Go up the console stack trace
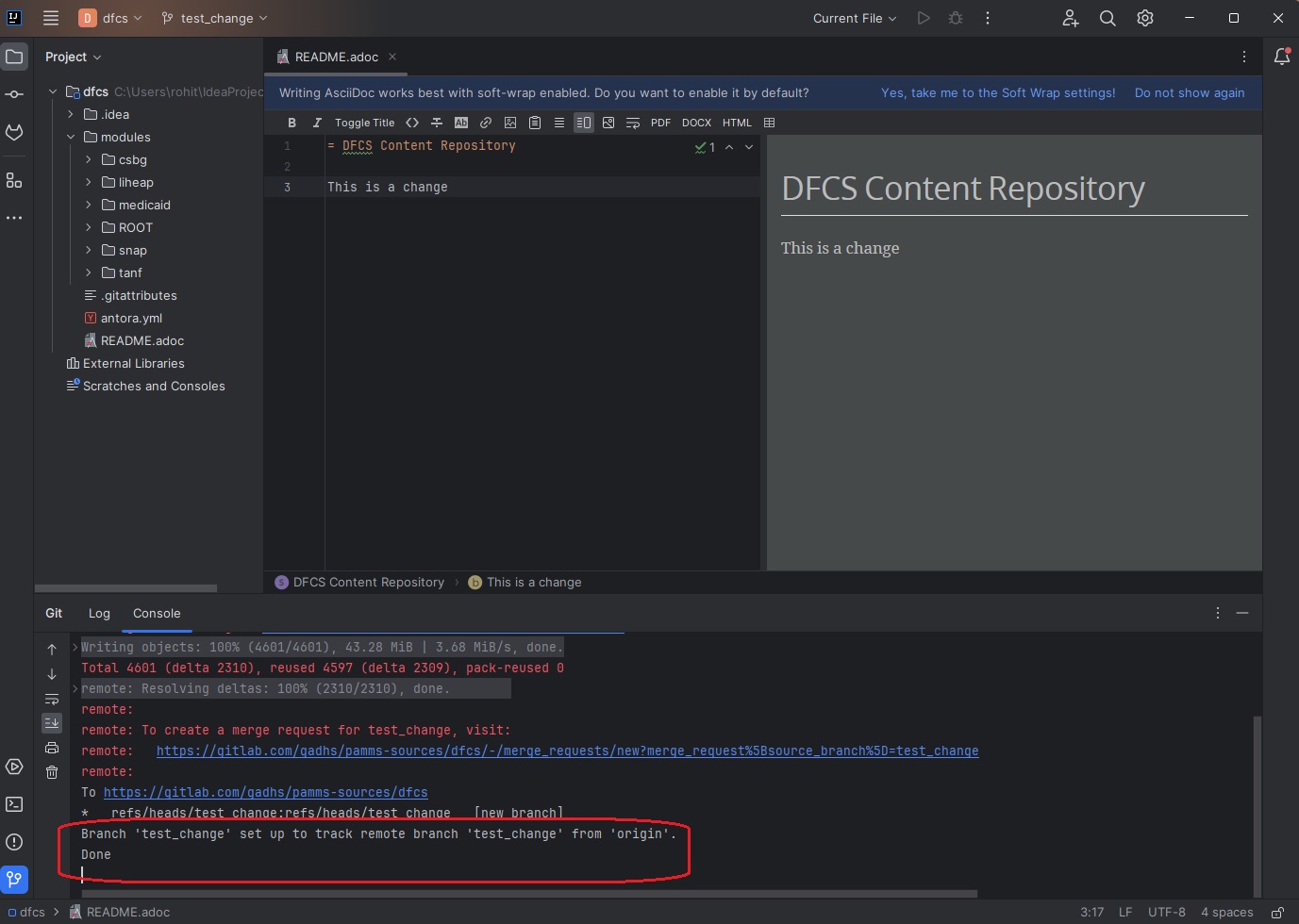Viewport: 1299px width, 924px height. [52, 650]
